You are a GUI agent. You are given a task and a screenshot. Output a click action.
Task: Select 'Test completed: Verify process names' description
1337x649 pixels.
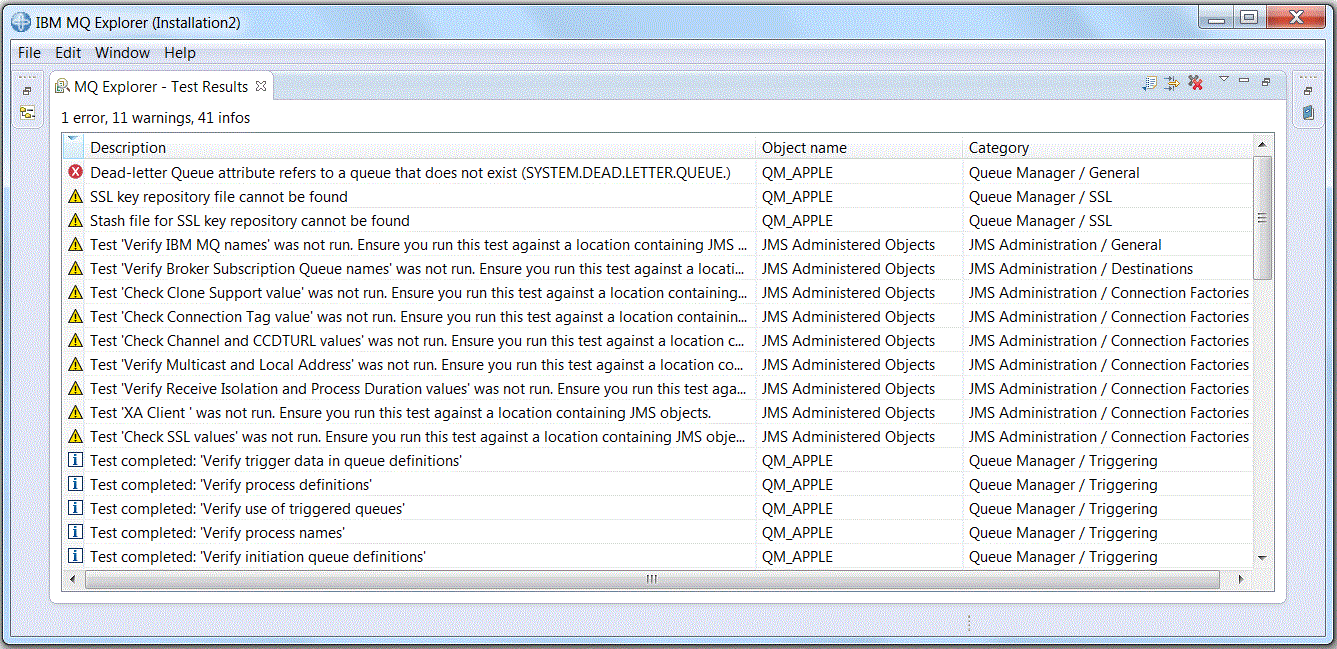click(217, 533)
